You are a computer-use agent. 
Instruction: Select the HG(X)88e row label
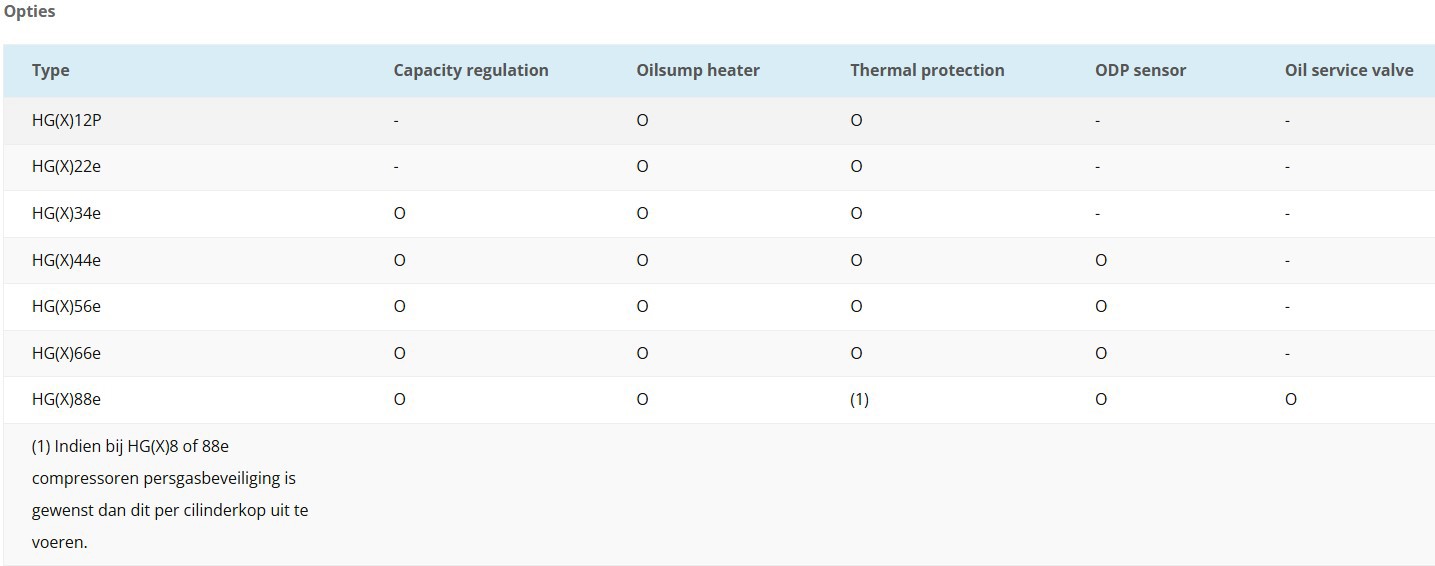pyautogui.click(x=66, y=399)
